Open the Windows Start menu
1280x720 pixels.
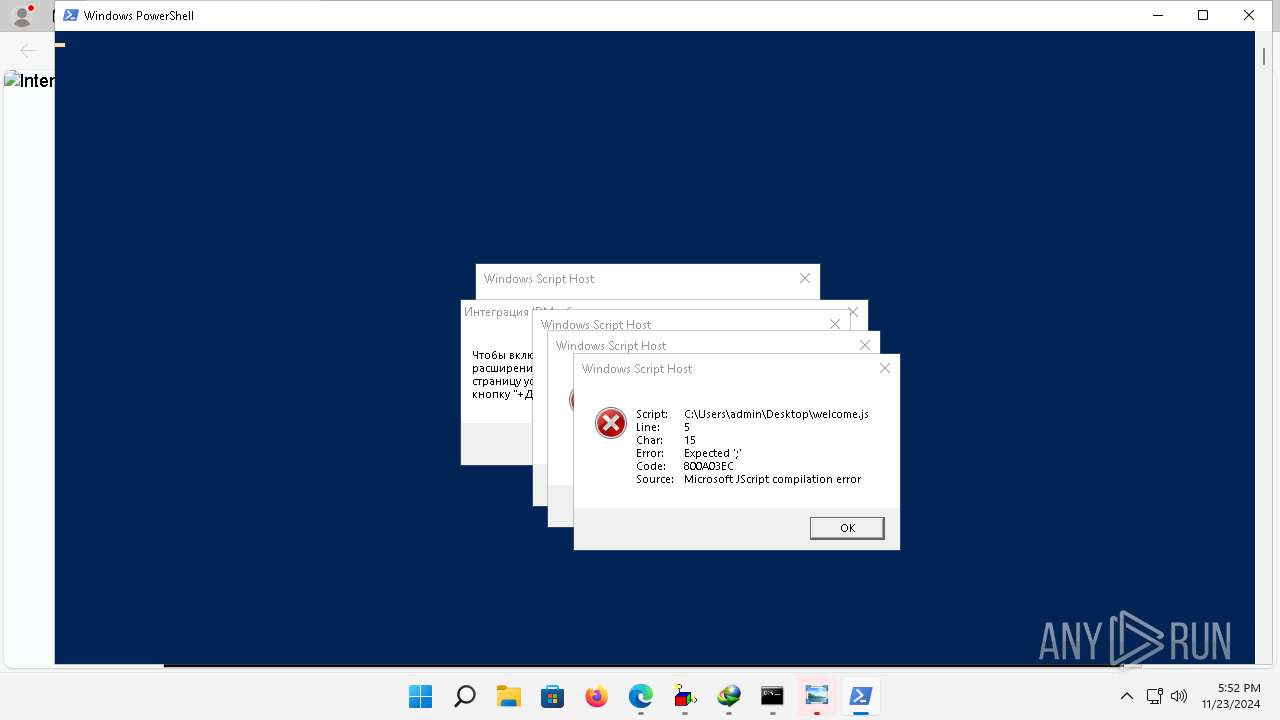point(420,696)
